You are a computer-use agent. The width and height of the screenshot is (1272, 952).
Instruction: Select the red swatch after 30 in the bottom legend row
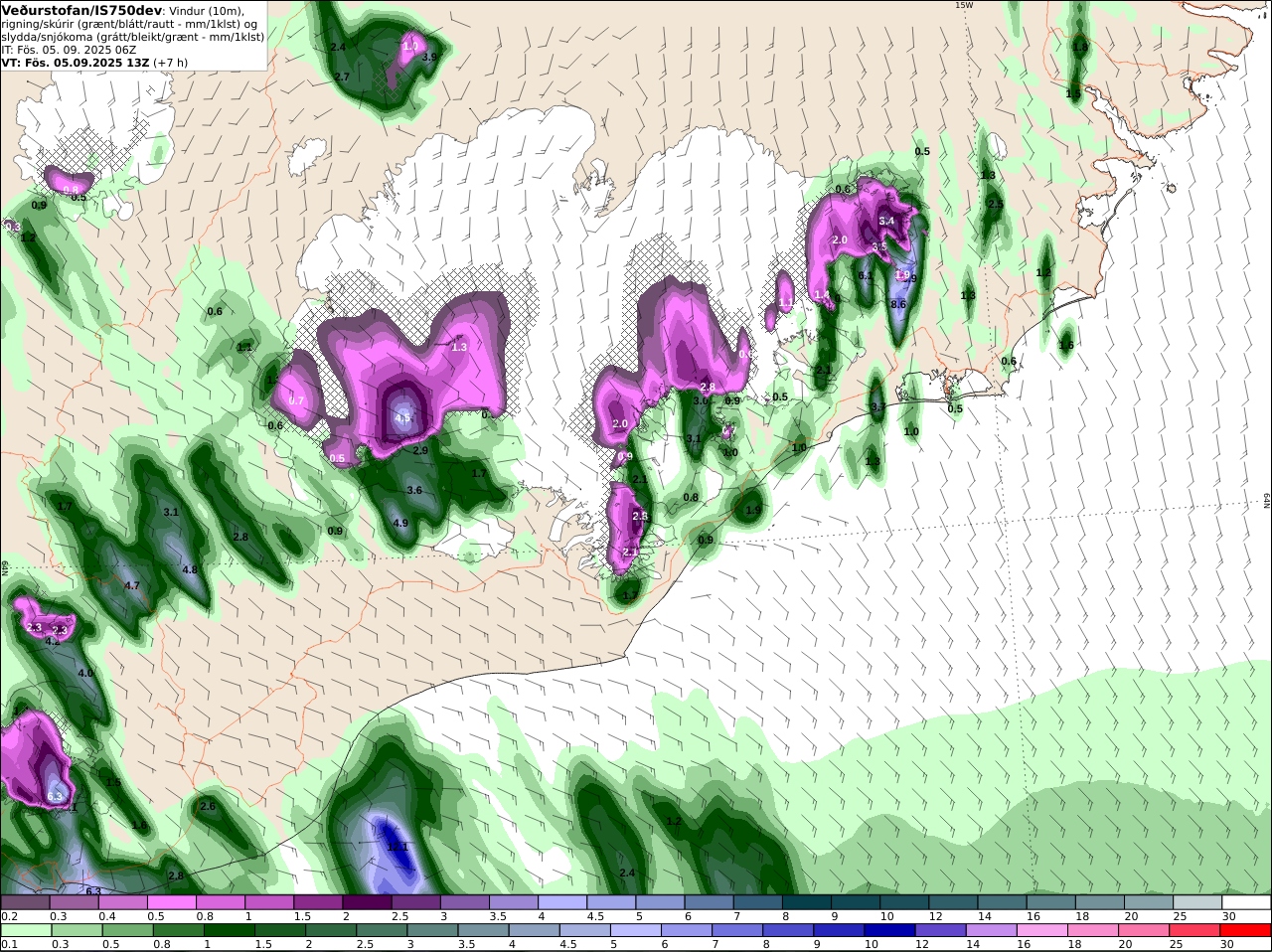point(1247,930)
